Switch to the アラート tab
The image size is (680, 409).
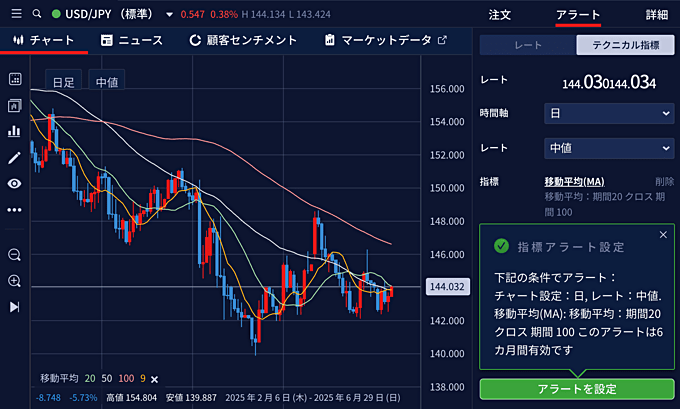(578, 15)
